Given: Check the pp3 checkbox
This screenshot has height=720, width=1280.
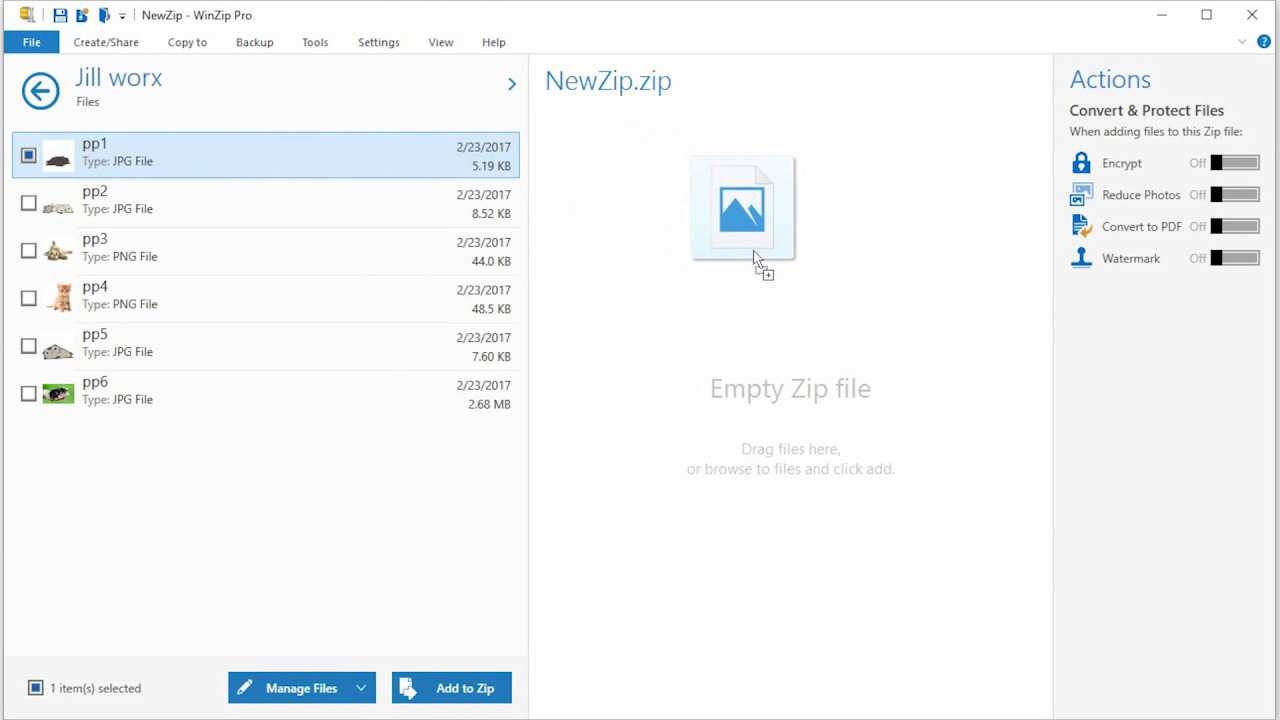Looking at the screenshot, I should pos(29,250).
